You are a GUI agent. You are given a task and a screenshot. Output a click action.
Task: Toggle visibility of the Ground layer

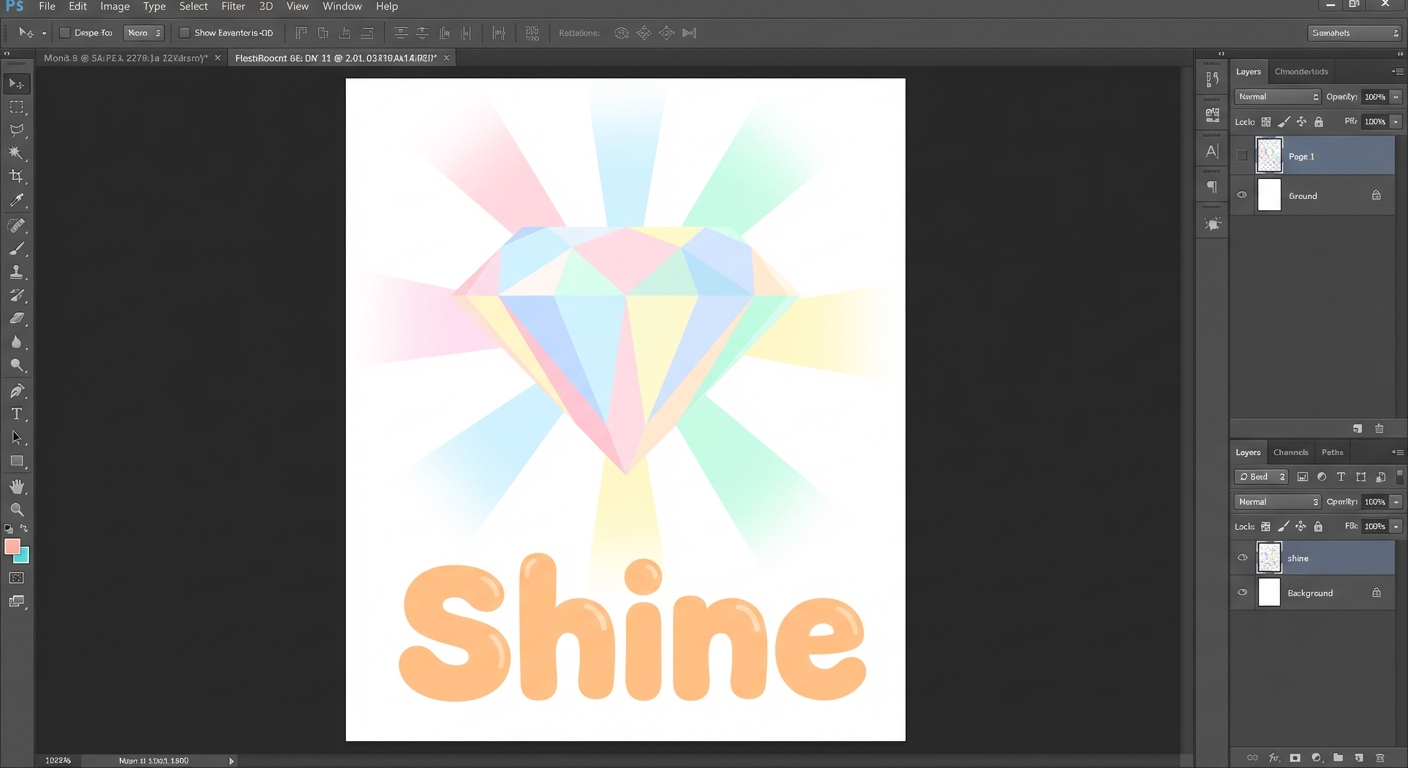(1242, 196)
